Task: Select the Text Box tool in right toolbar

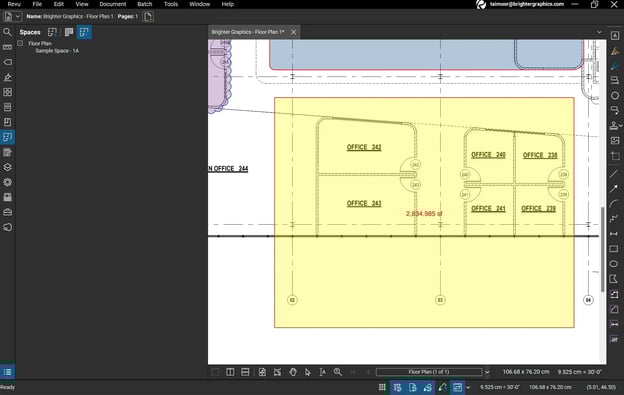Action: tap(615, 36)
